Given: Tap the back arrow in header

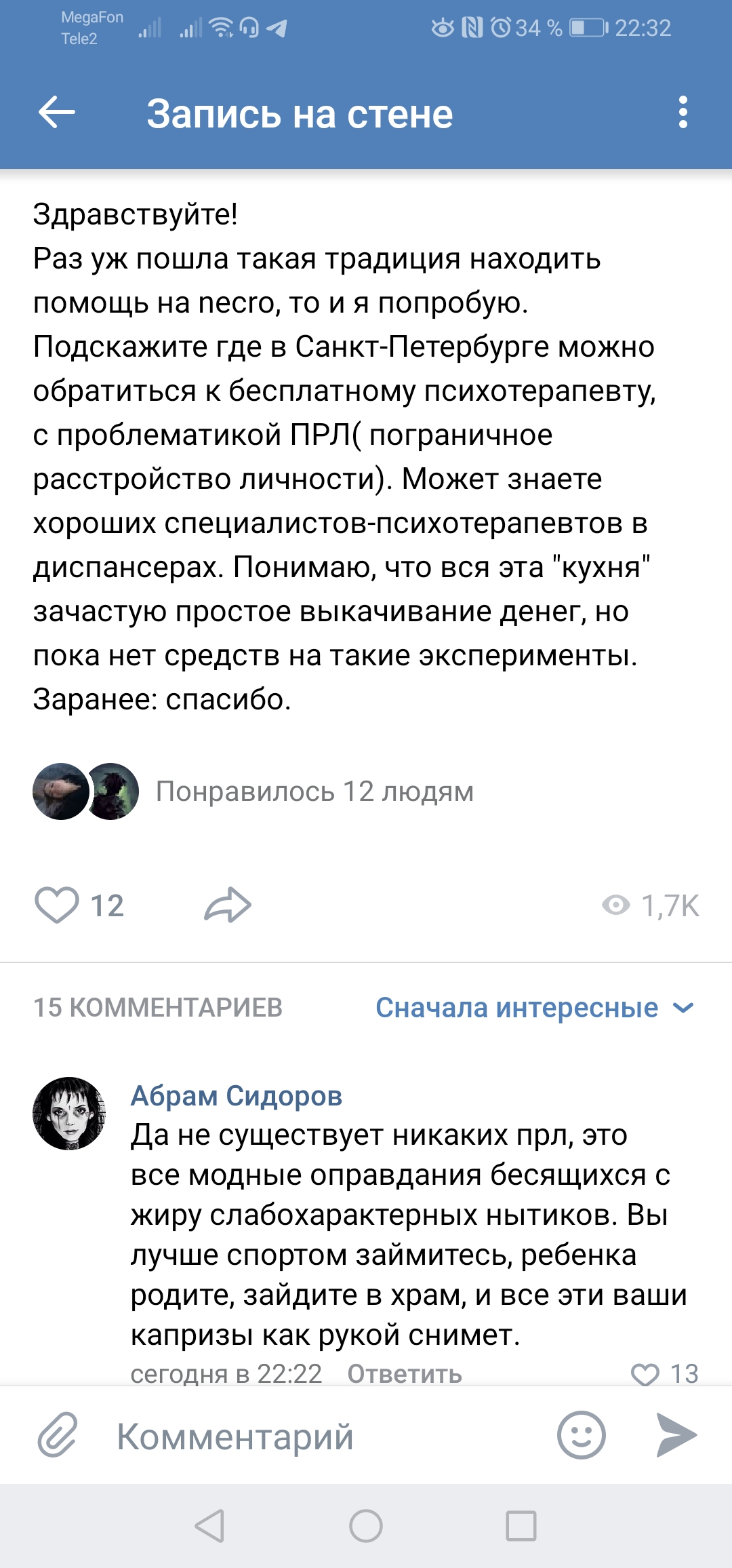Looking at the screenshot, I should (x=57, y=113).
